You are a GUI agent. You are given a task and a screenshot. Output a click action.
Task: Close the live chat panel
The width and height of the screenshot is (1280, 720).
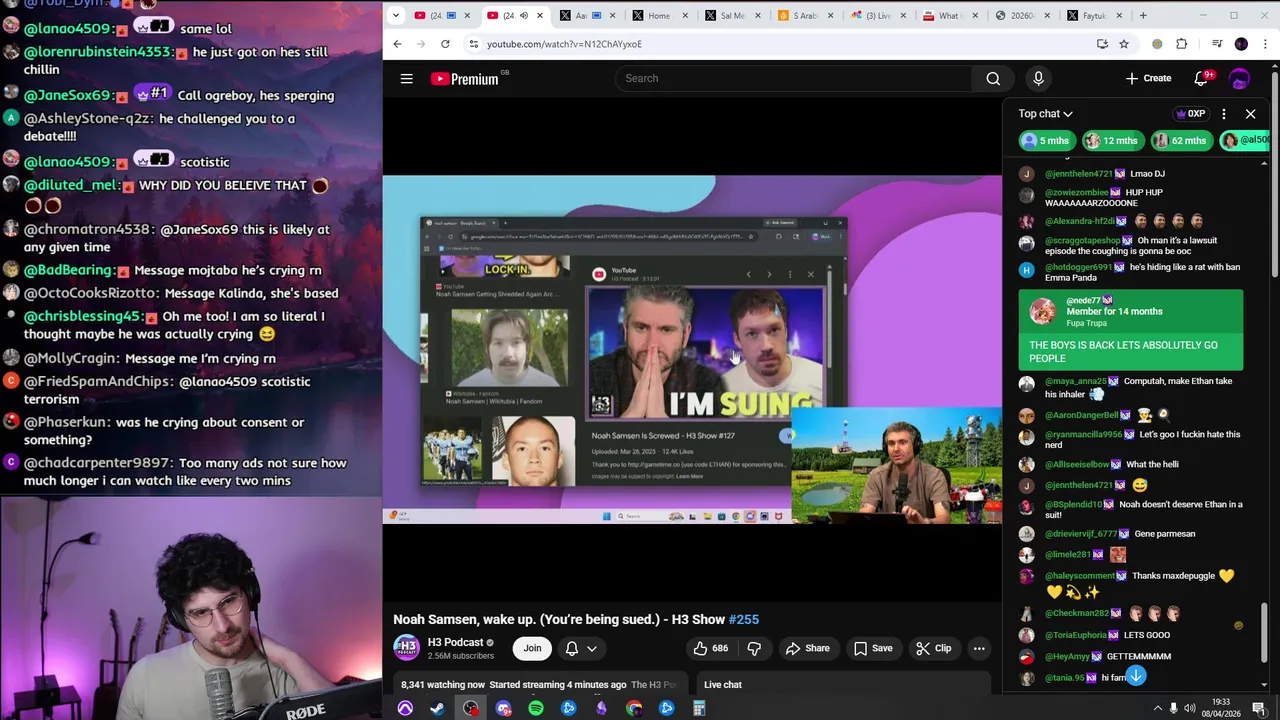click(1250, 114)
